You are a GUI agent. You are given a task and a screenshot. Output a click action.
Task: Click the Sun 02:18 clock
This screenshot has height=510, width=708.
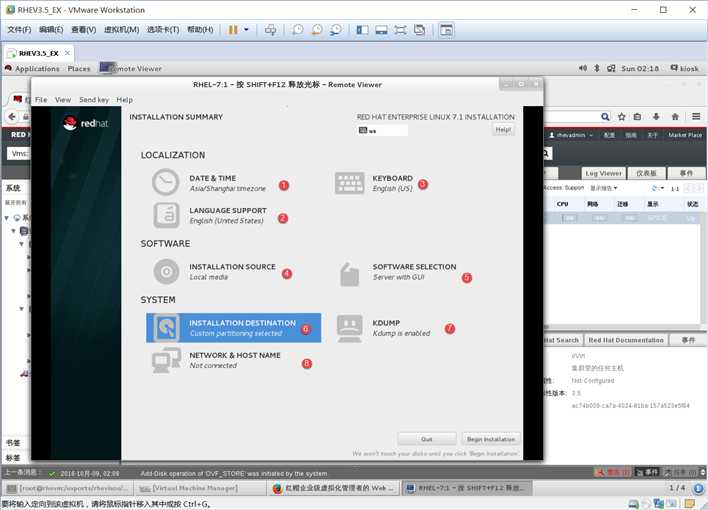coord(640,69)
